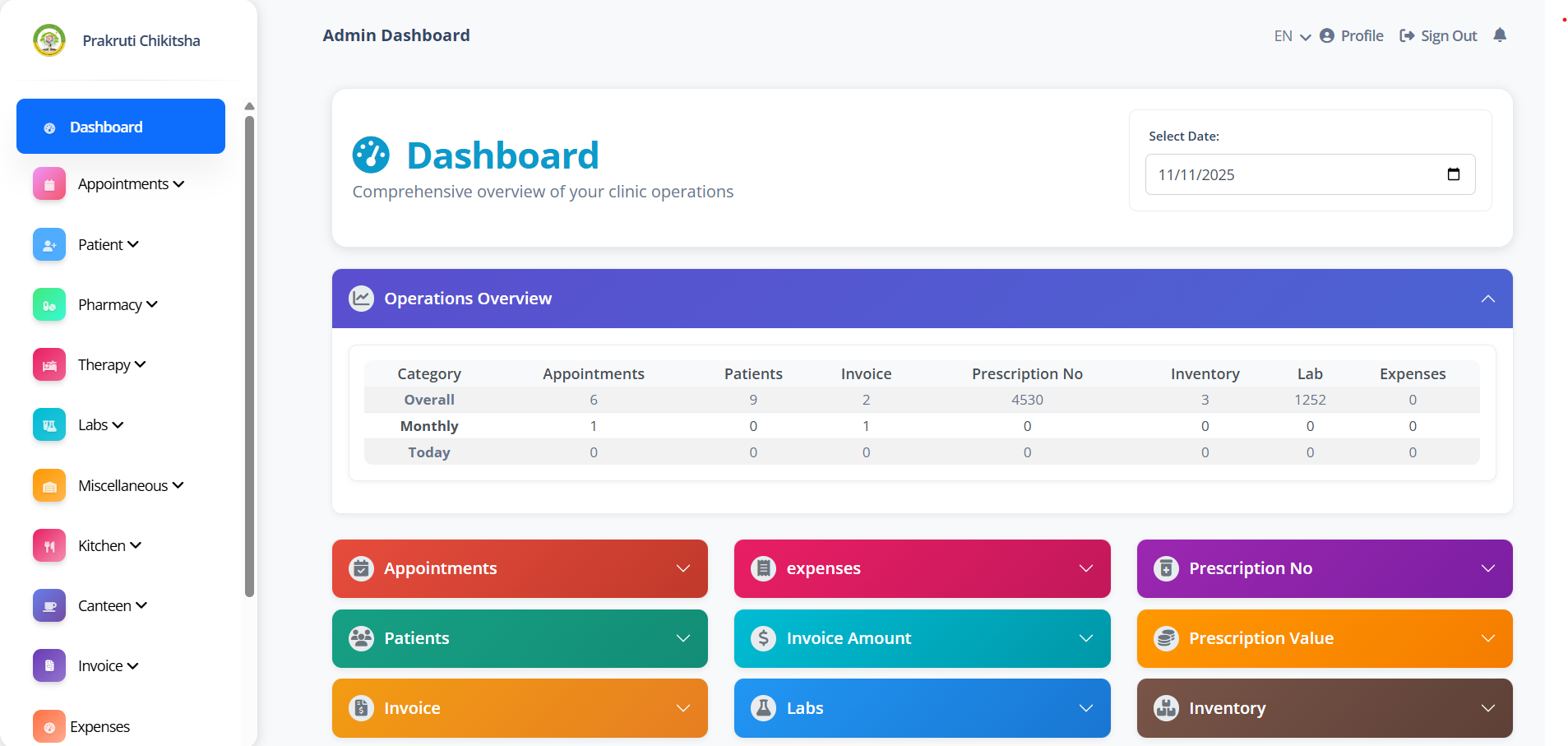1568x746 pixels.
Task: Click the teal Labs sidebar icon
Action: click(49, 425)
